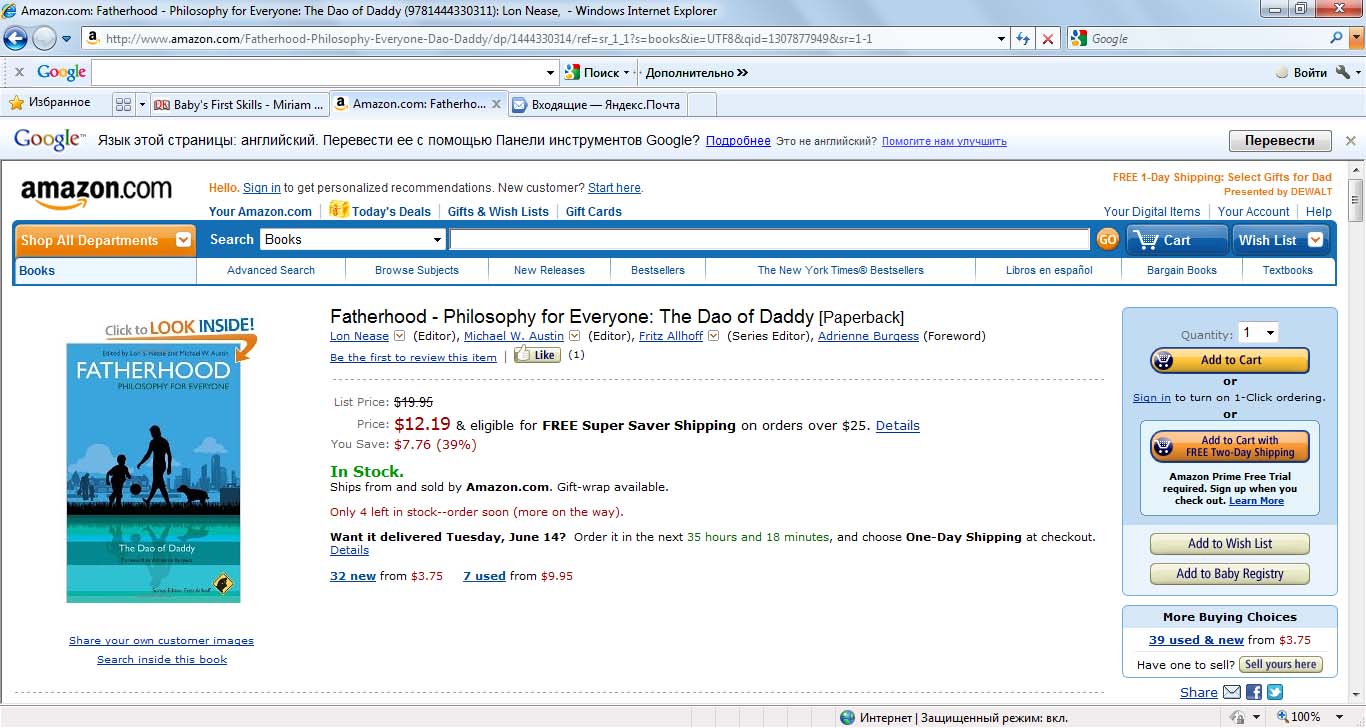Open new blank tab button
The height and width of the screenshot is (728, 1366).
703,104
